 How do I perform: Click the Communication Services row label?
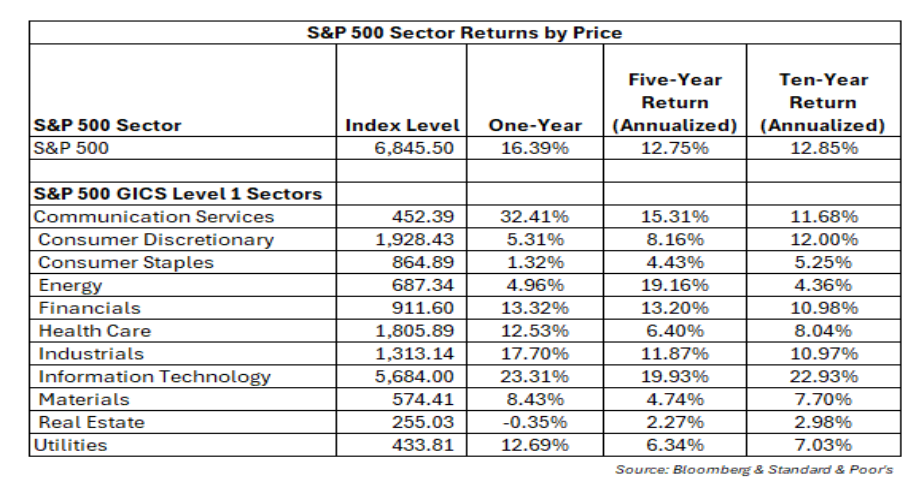(153, 216)
